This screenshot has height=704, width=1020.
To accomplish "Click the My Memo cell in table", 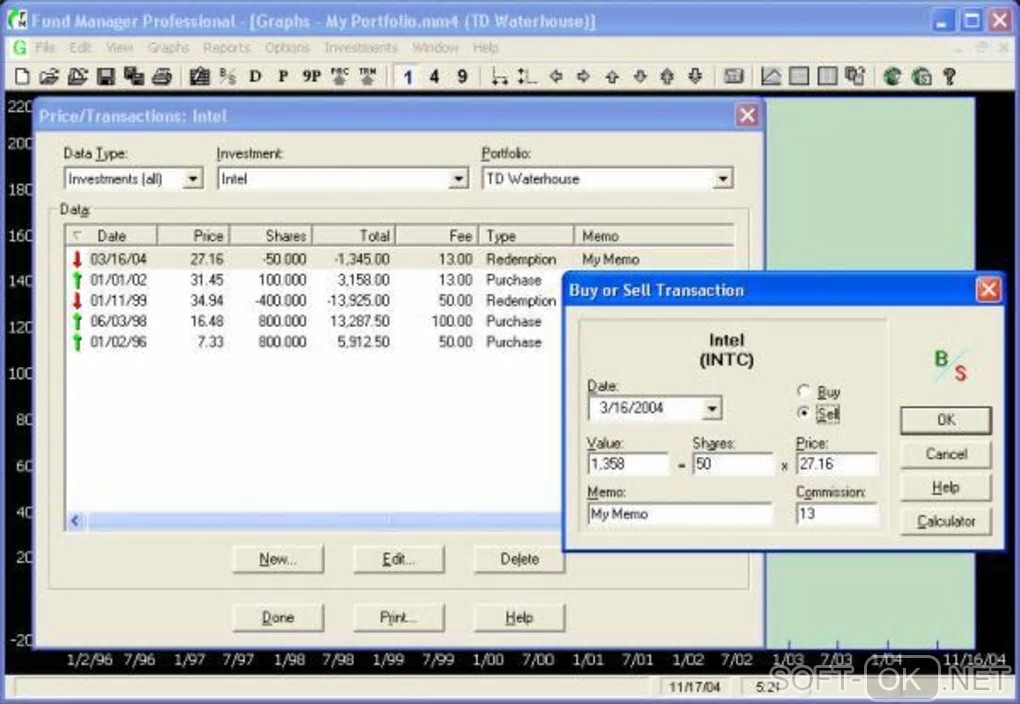I will (610, 260).
